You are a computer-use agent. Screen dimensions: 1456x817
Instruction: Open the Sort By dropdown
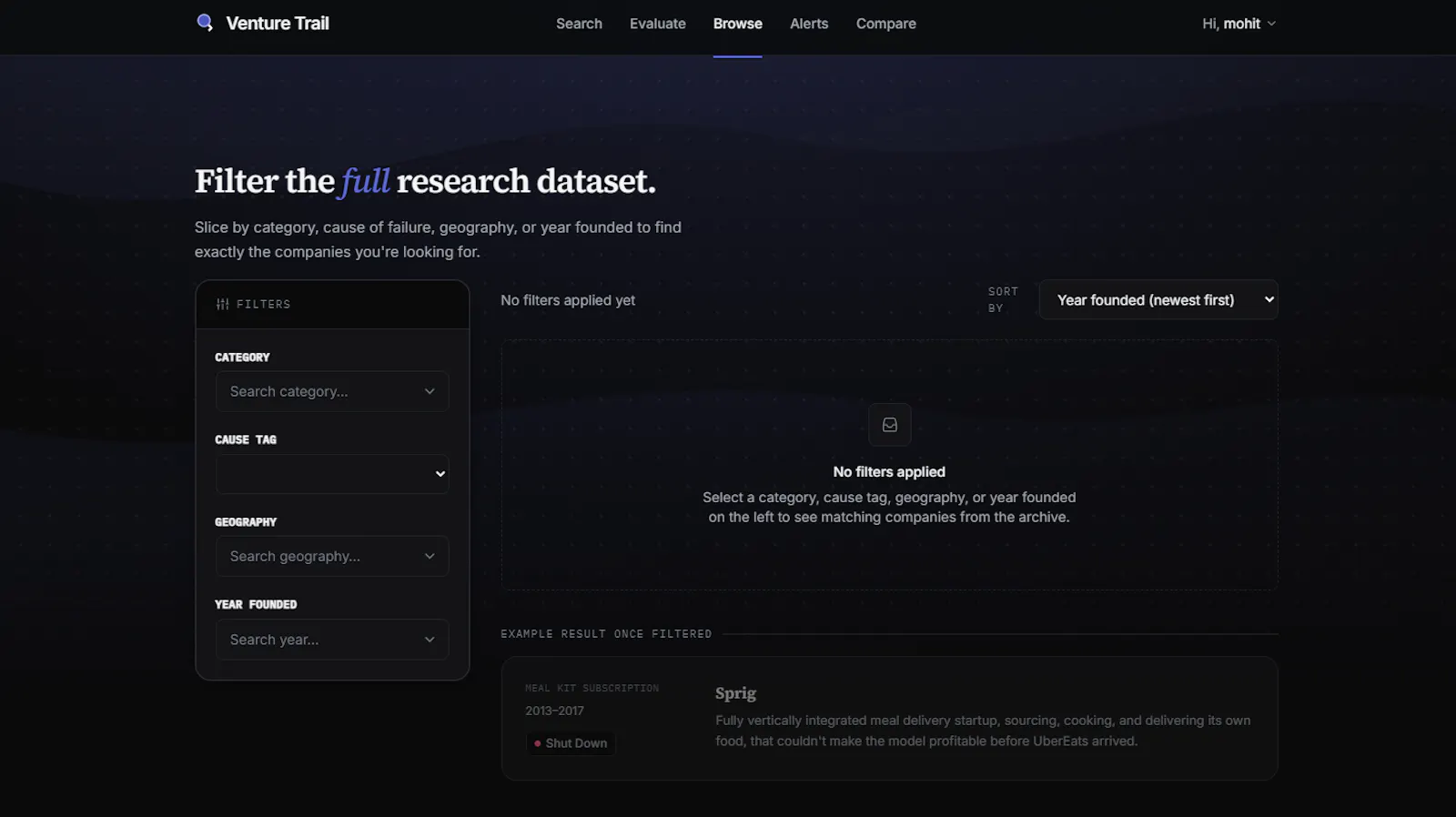pyautogui.click(x=1158, y=299)
